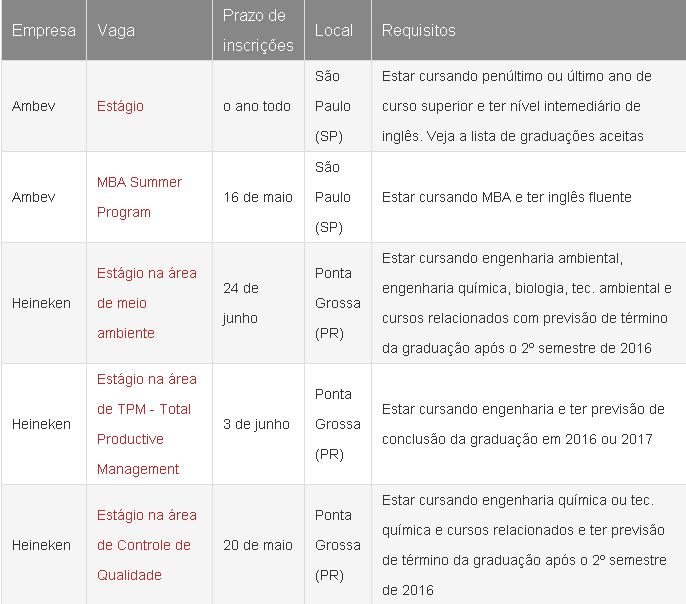The width and height of the screenshot is (686, 604).
Task: Open the Ambev "Estágio" job link
Action: pos(120,106)
